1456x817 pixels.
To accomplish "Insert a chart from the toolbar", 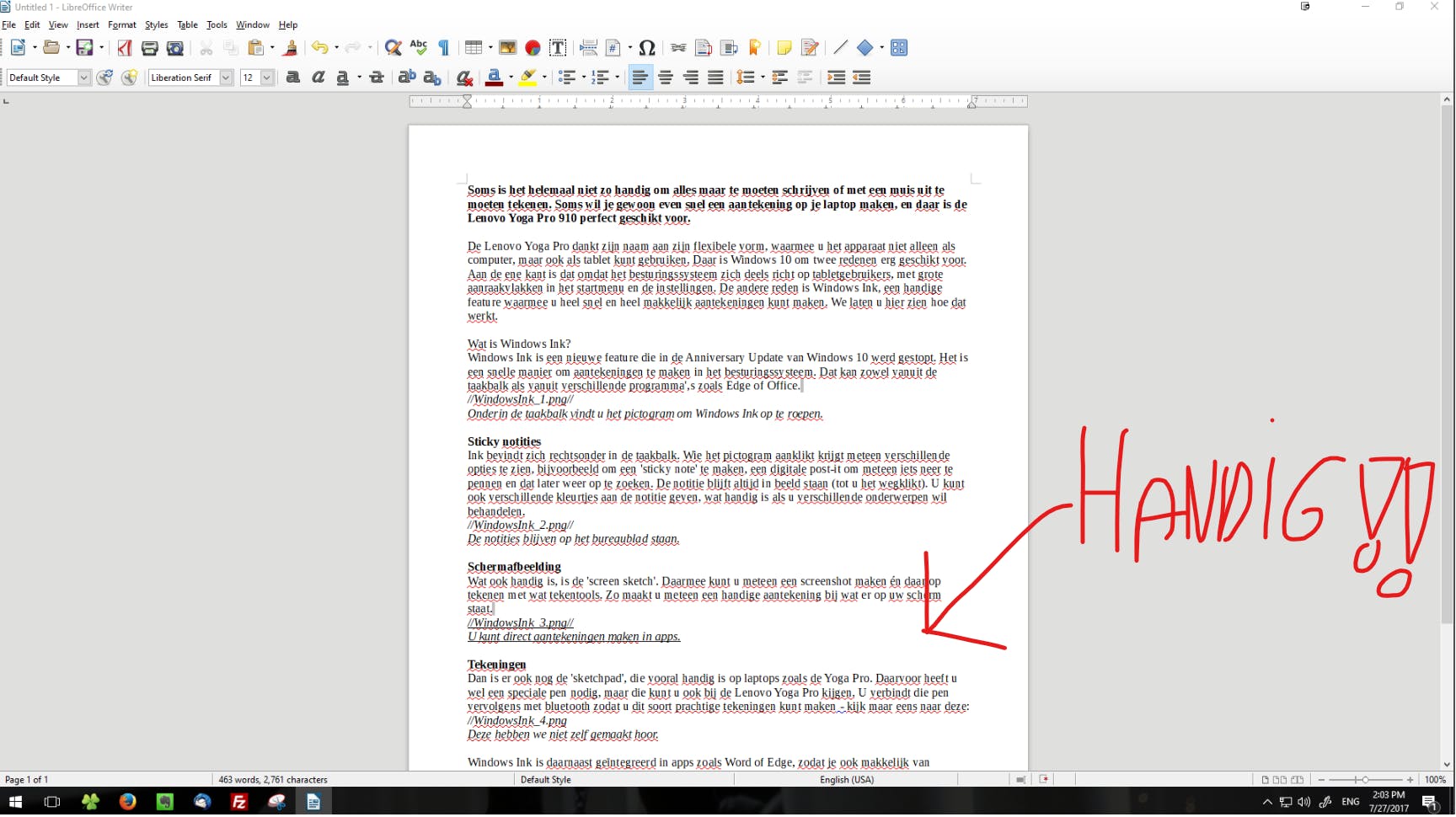I will pos(533,48).
